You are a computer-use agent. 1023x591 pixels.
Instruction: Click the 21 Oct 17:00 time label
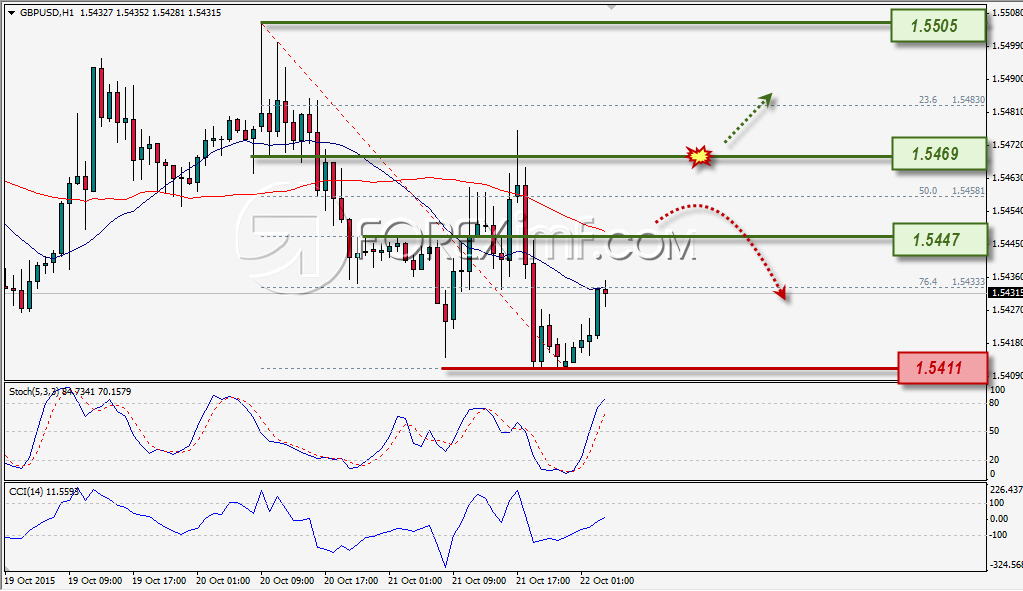(x=542, y=581)
